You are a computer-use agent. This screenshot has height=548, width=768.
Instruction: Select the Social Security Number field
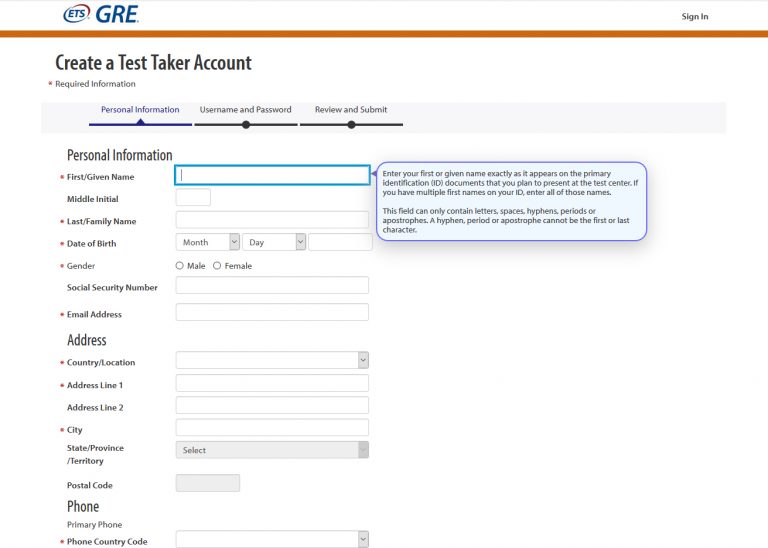point(272,286)
